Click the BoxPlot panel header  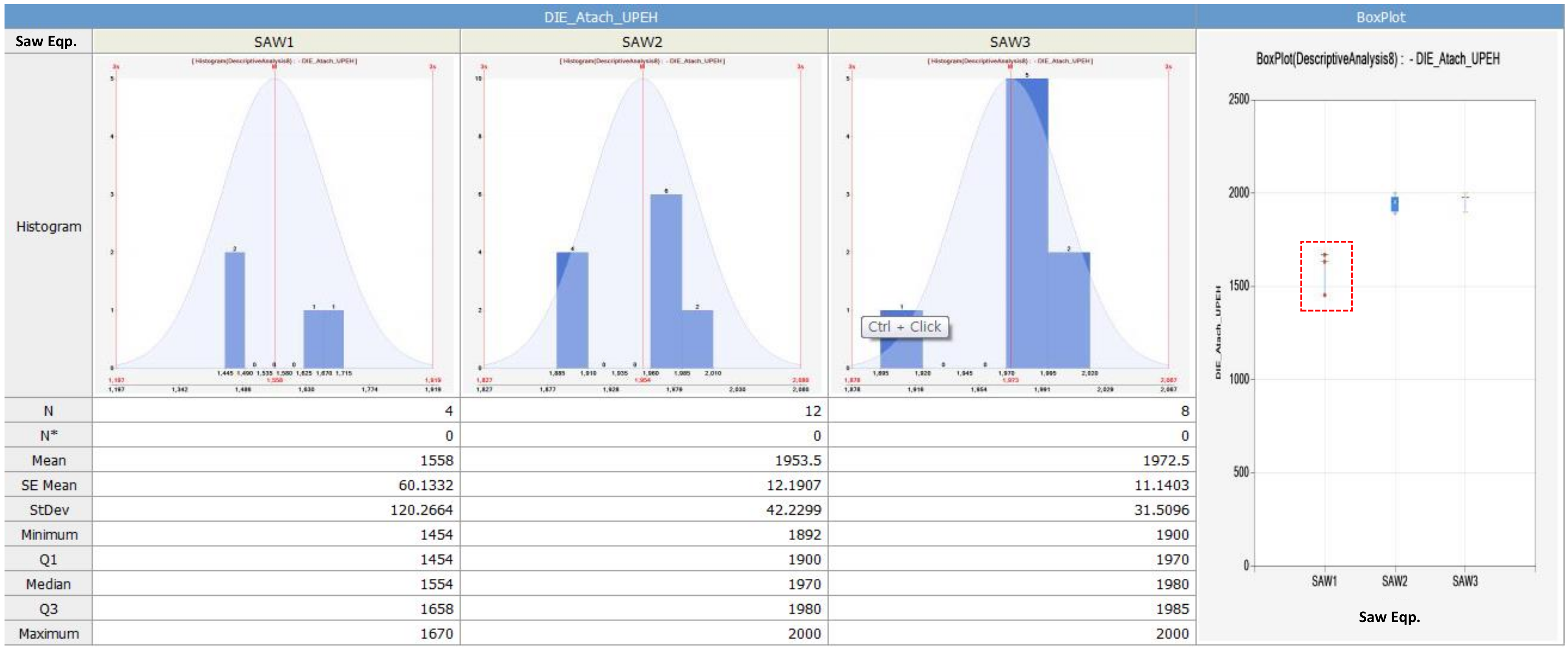[1380, 17]
